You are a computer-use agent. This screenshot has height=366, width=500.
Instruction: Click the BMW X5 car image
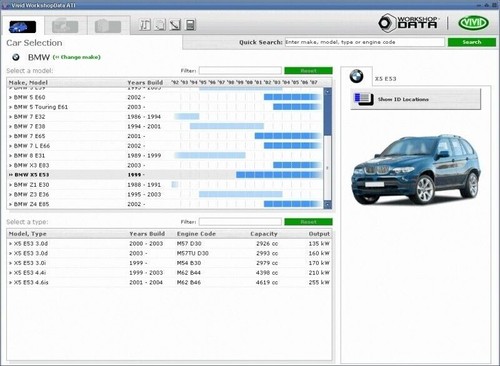[x=416, y=170]
